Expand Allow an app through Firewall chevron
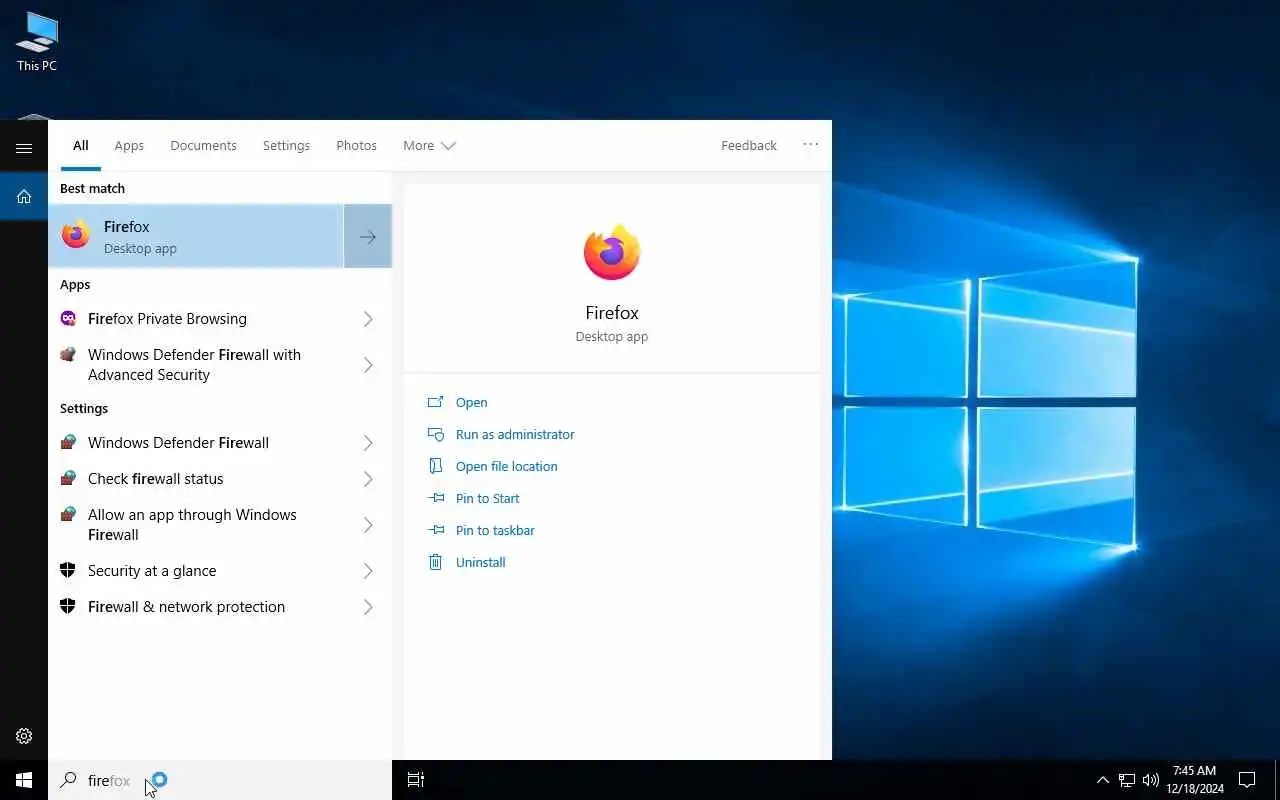1280x800 pixels. point(368,525)
